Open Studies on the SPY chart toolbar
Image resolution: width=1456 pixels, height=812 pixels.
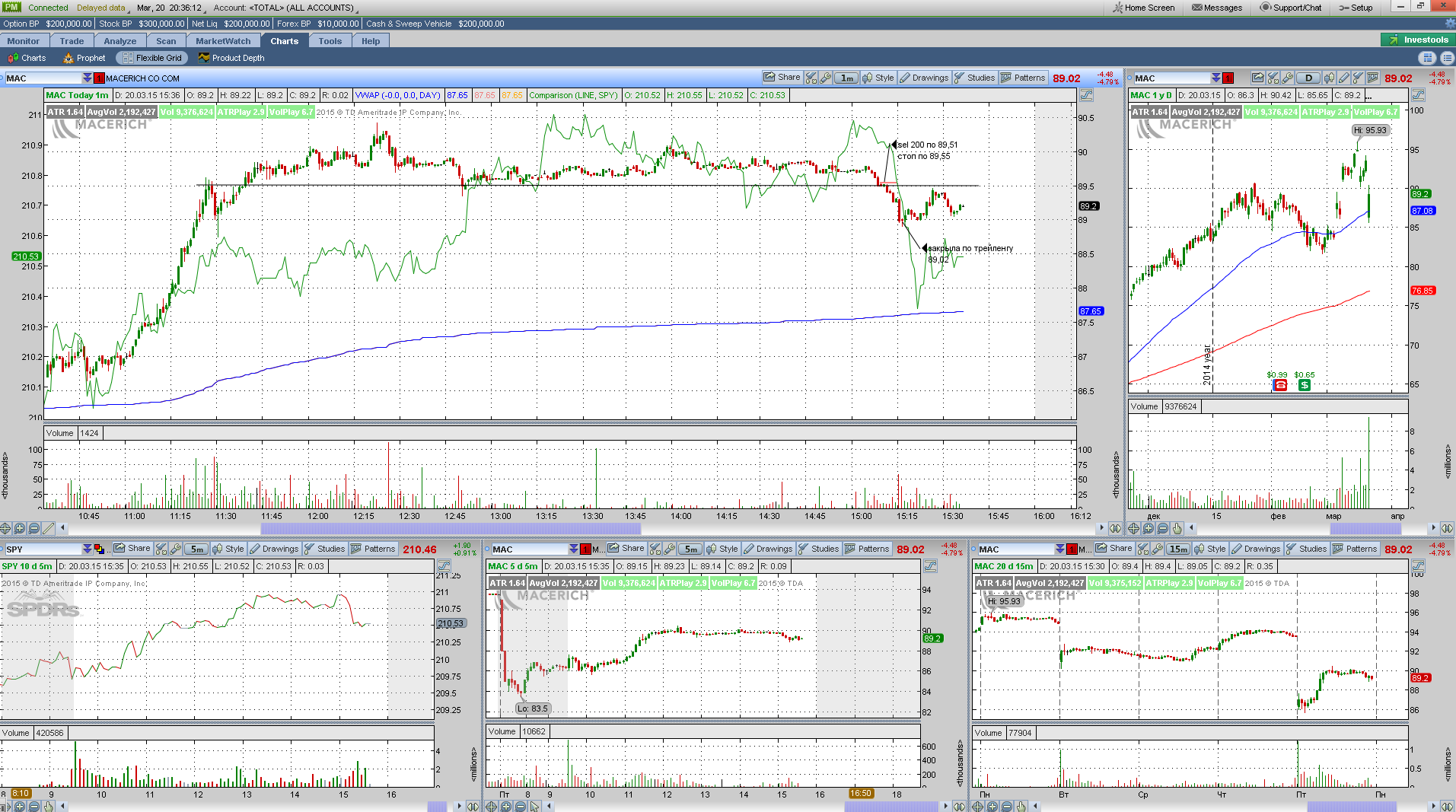coord(325,549)
